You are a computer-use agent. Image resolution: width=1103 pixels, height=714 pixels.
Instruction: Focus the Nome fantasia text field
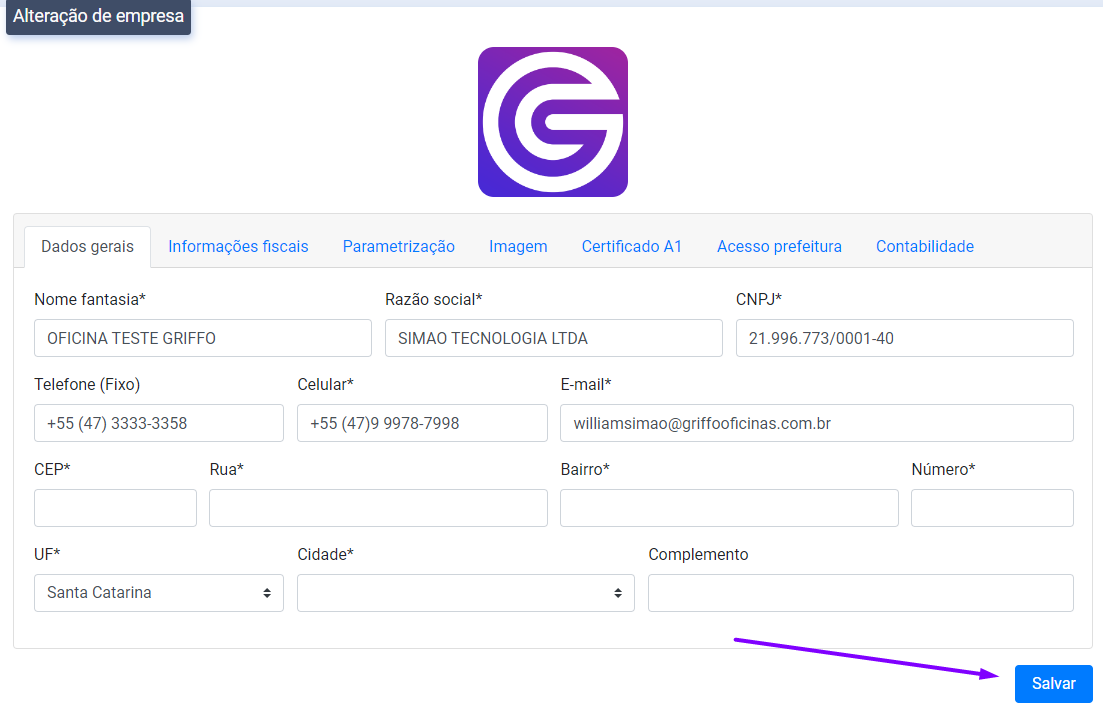[x=202, y=338]
